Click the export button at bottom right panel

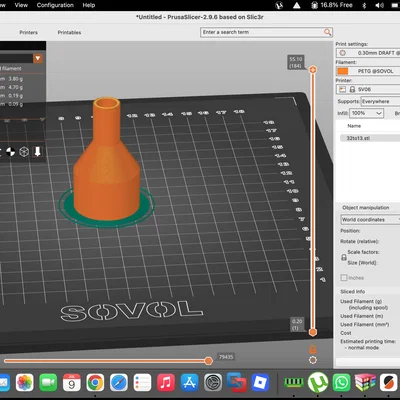[x=368, y=362]
